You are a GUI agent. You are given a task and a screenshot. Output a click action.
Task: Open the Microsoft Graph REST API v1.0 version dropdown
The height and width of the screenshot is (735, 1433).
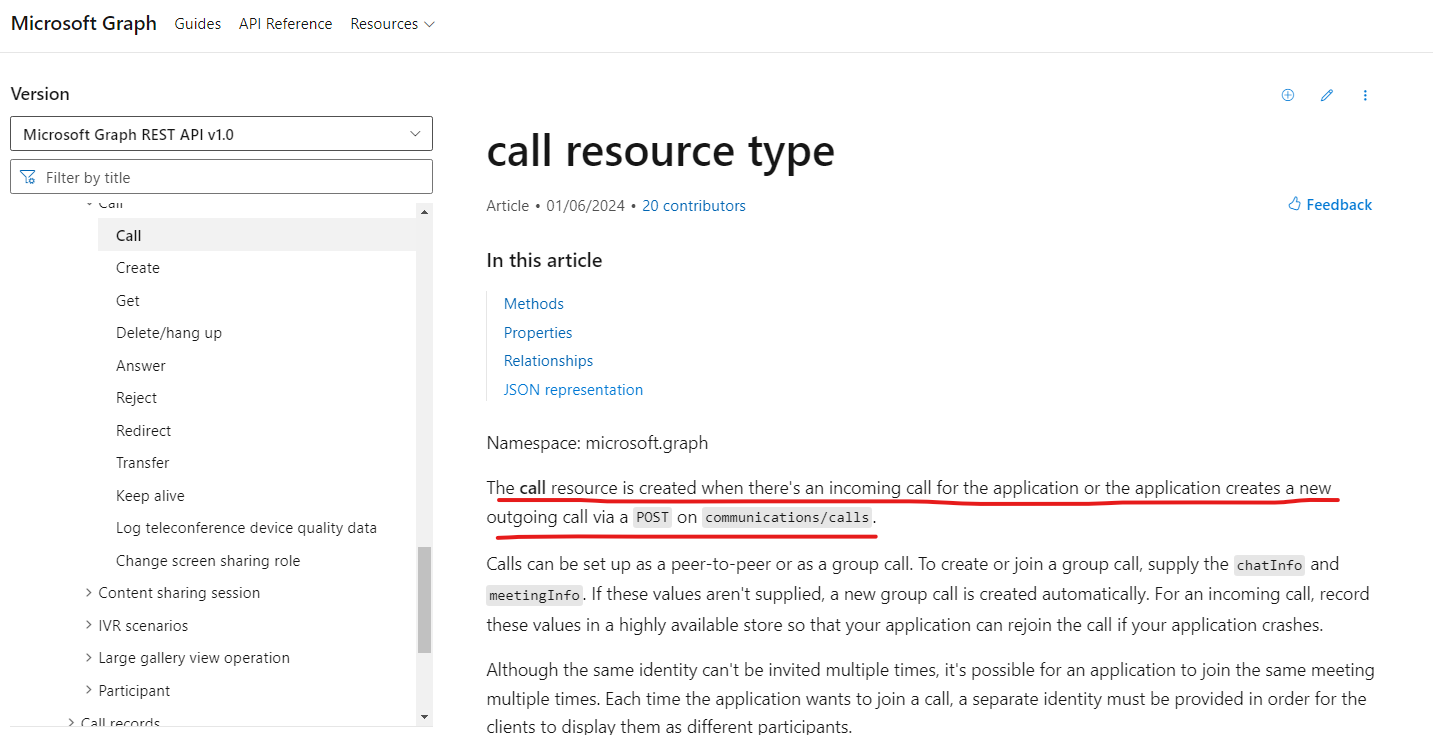pyautogui.click(x=221, y=134)
